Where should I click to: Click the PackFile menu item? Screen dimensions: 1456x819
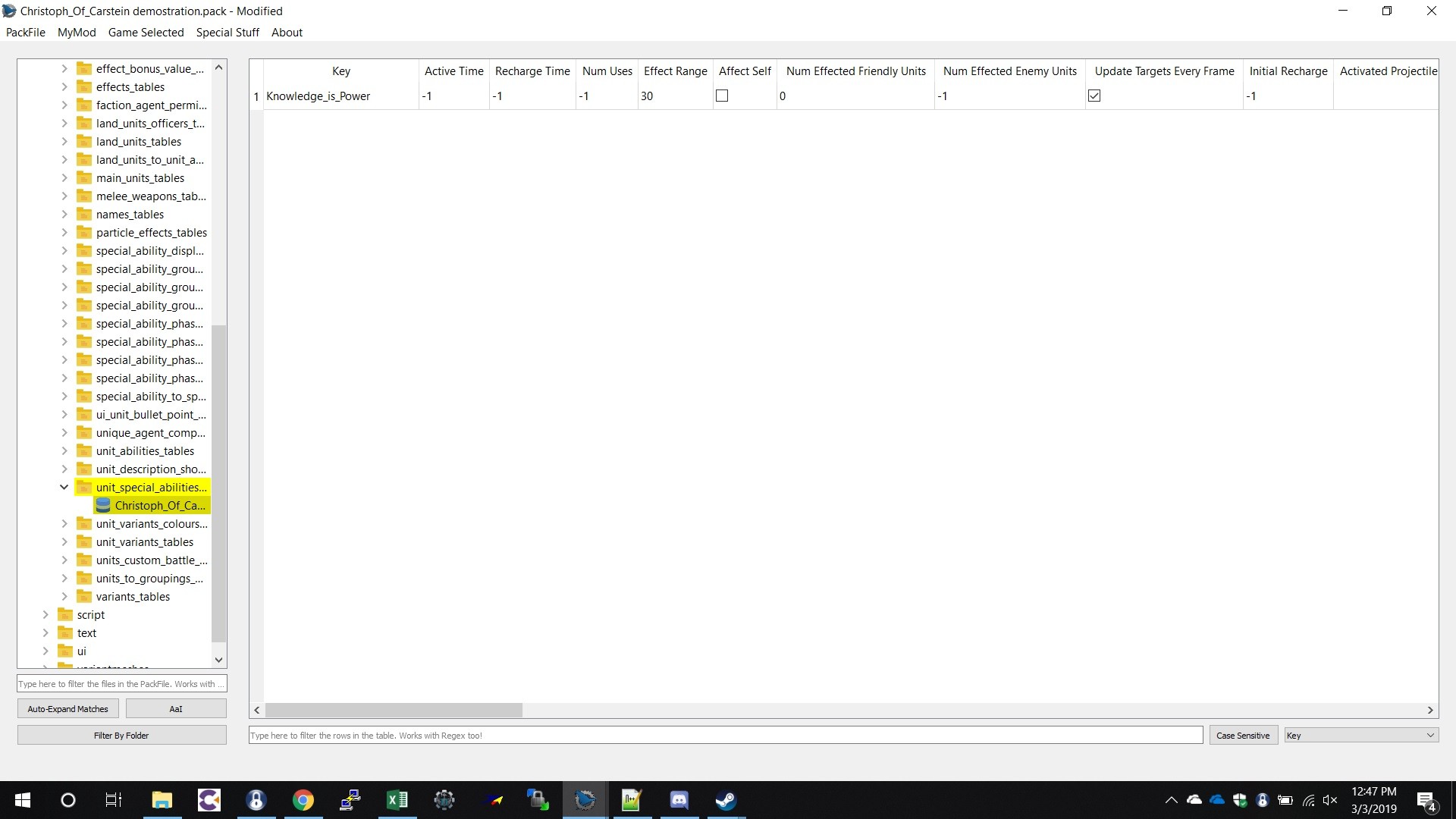coord(25,32)
